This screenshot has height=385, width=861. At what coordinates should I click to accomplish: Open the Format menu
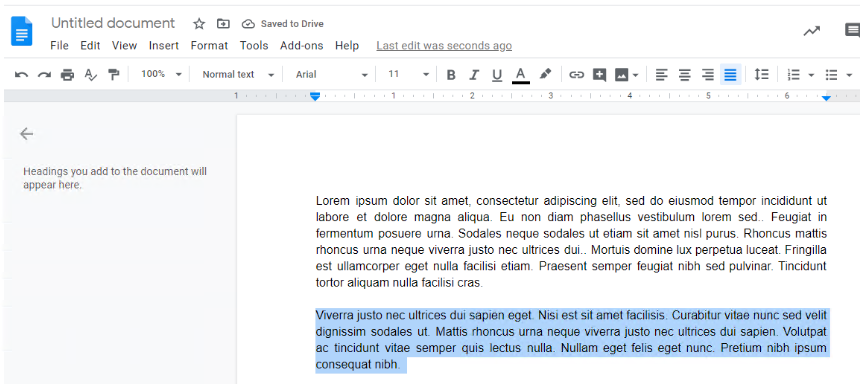point(209,46)
